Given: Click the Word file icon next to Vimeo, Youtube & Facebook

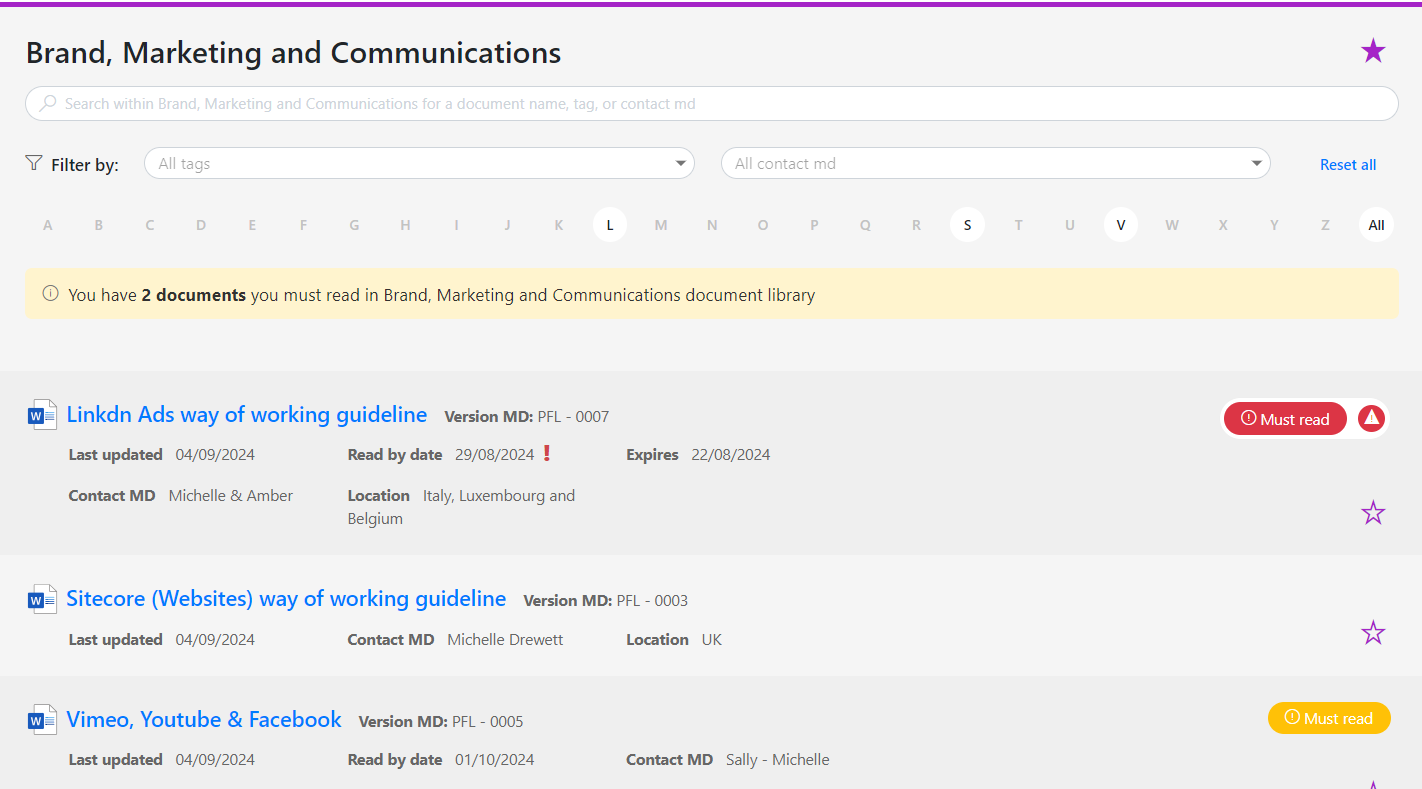Looking at the screenshot, I should [42, 719].
